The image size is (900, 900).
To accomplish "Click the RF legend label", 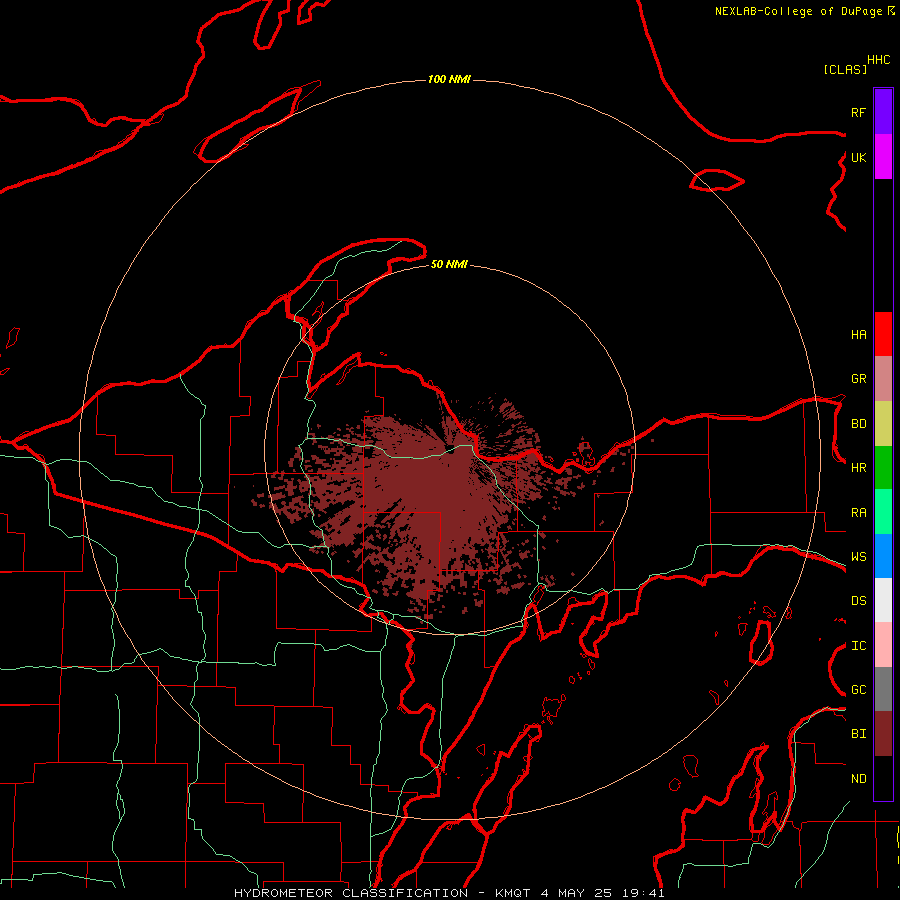I will click(858, 112).
